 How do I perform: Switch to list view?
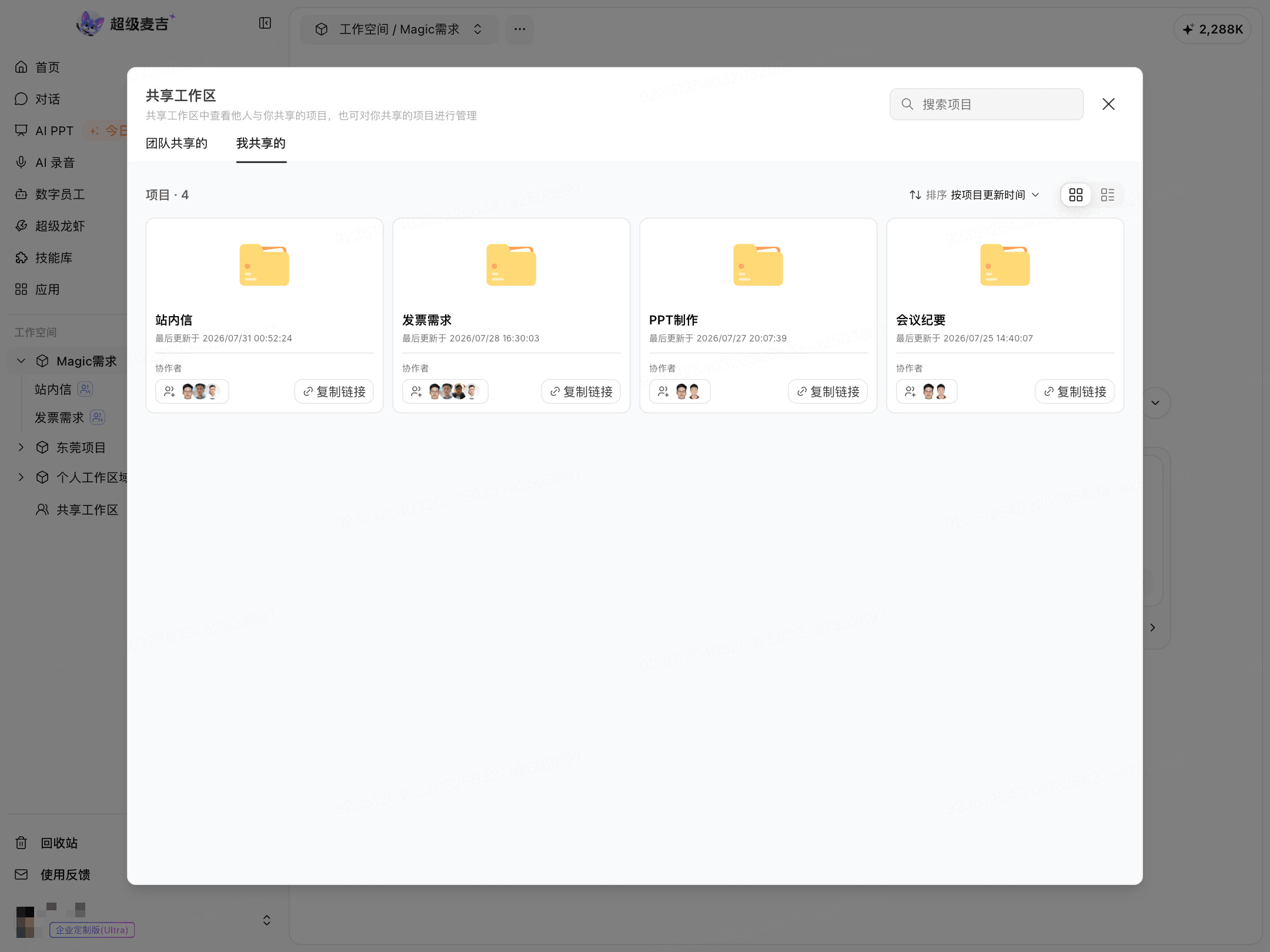coord(1108,195)
